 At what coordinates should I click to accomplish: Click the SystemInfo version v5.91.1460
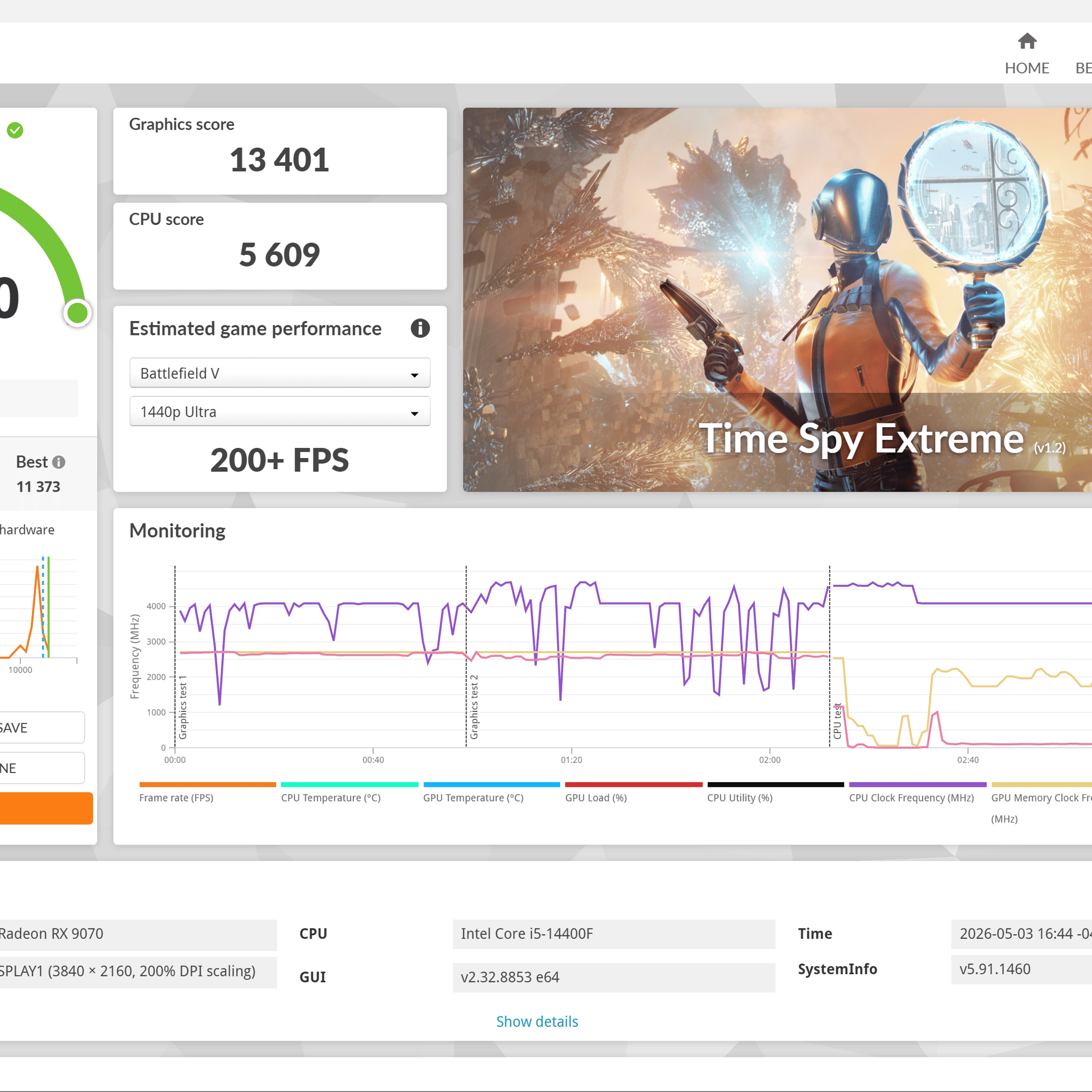pos(1021,969)
